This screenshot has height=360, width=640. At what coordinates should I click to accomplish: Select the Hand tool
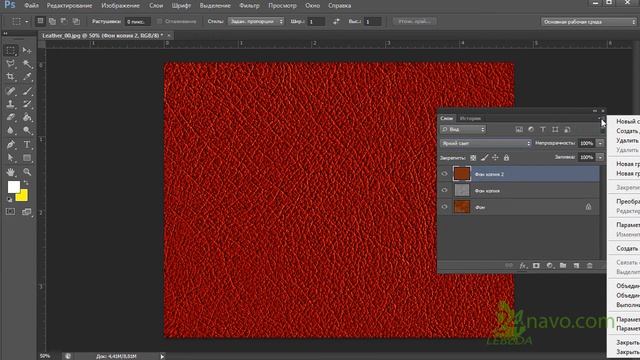point(11,172)
